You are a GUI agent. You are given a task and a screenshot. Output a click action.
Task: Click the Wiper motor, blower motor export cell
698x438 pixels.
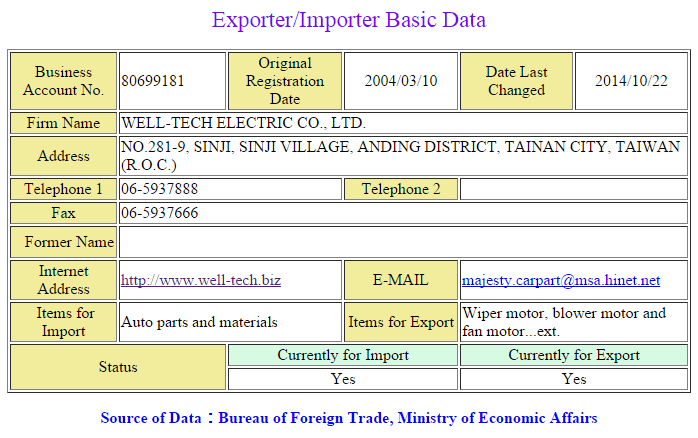[574, 322]
